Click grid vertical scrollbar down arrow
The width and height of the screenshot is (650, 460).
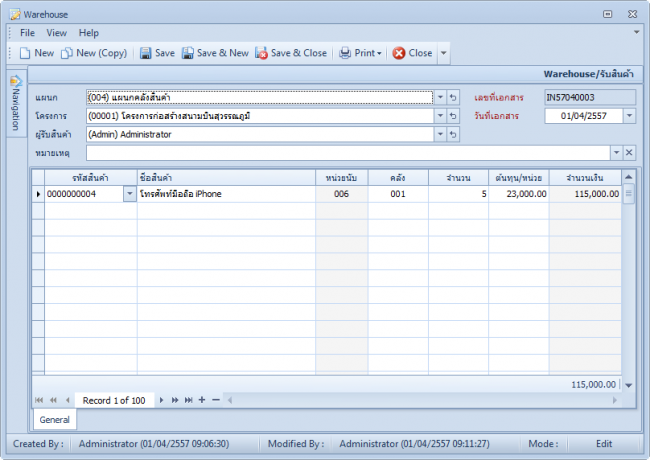[628, 385]
